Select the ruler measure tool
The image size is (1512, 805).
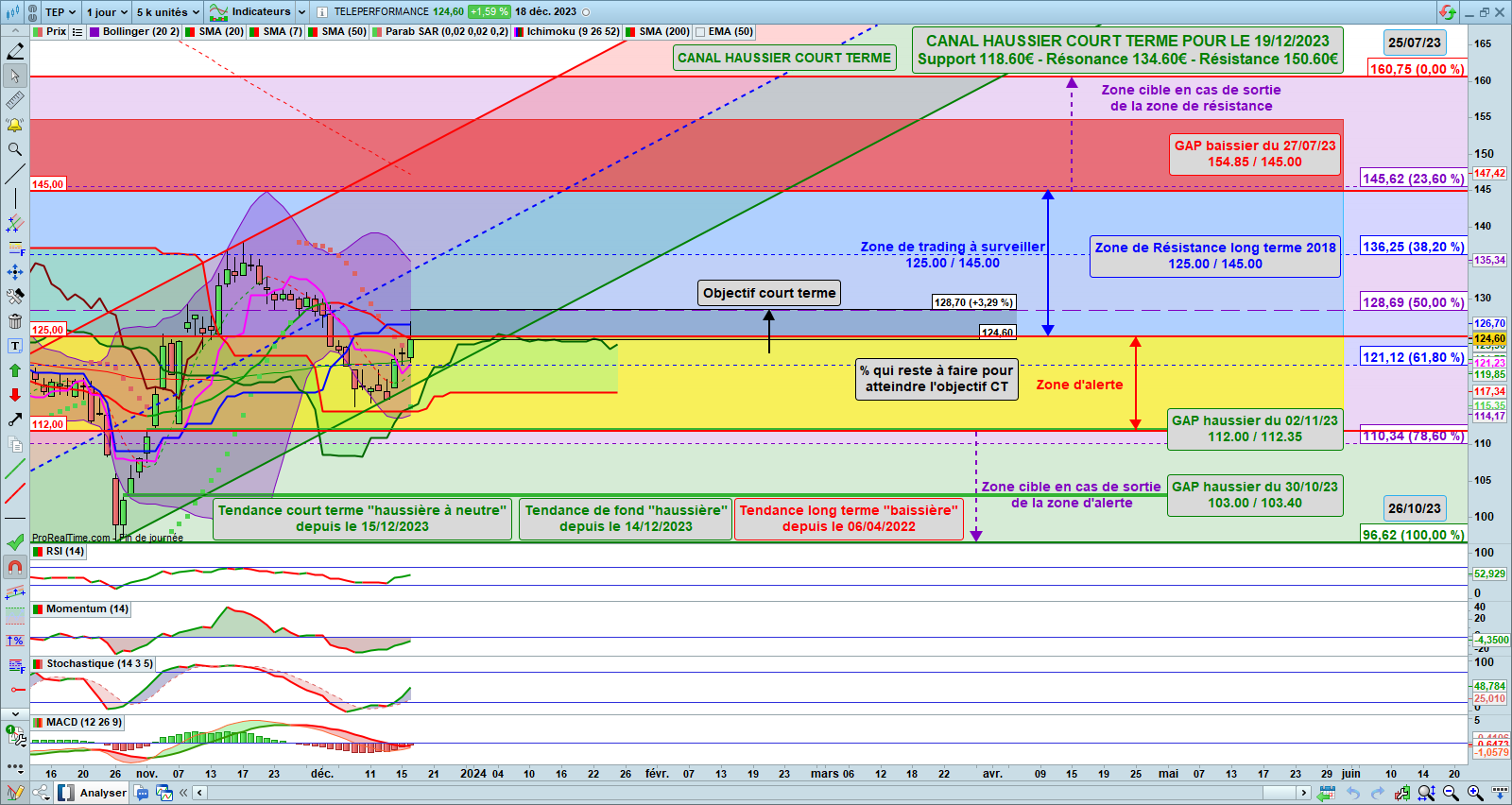pos(15,100)
